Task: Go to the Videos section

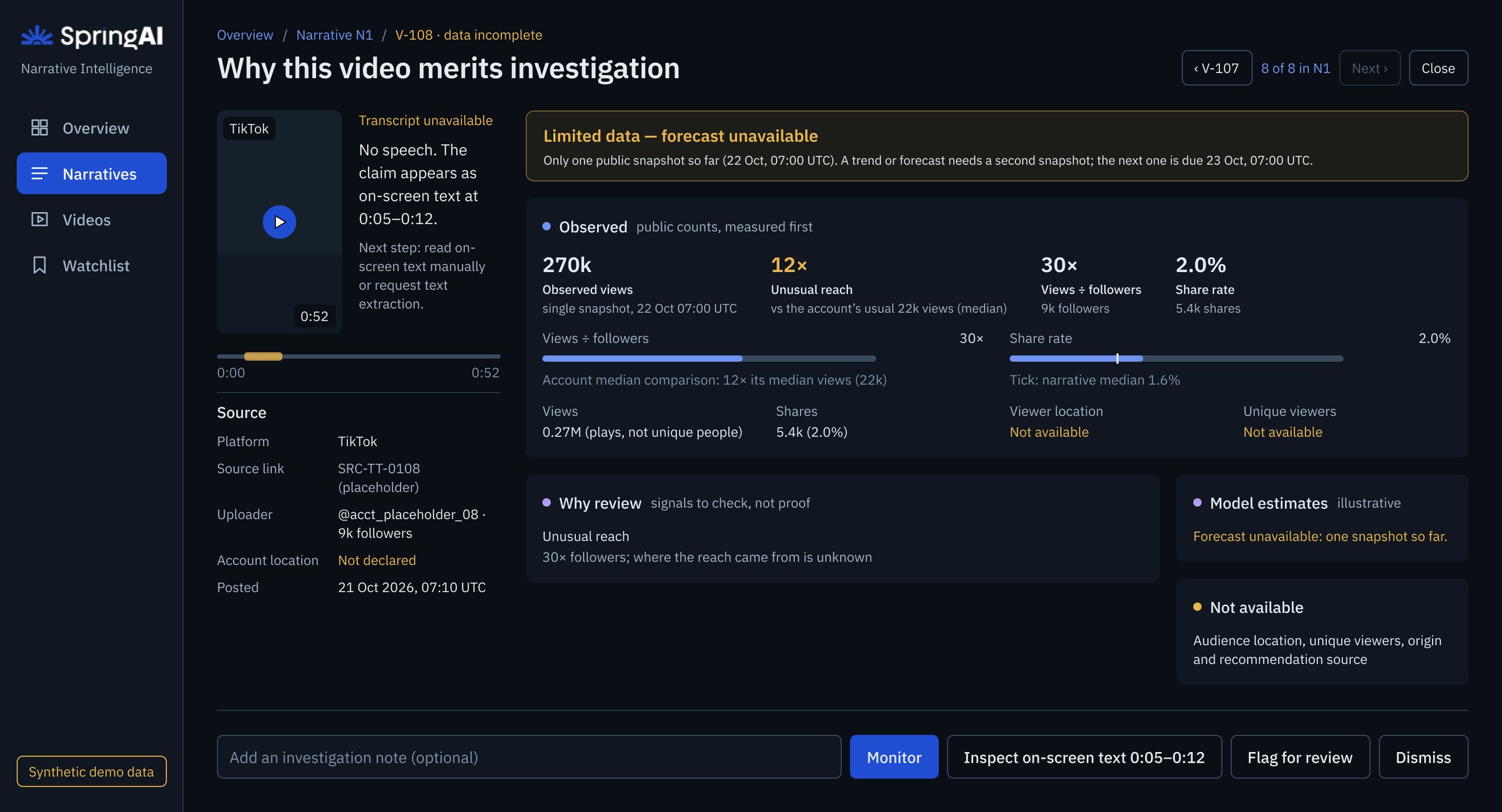Action: pyautogui.click(x=91, y=220)
